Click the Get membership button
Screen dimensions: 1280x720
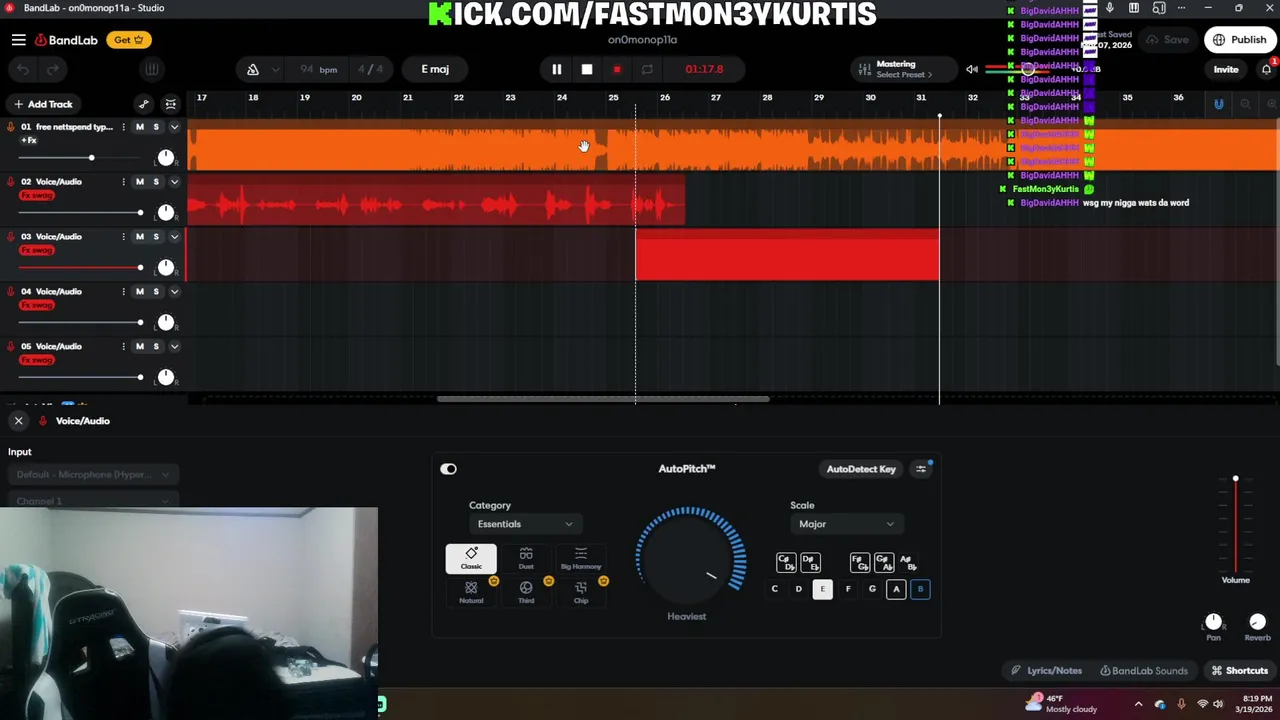click(129, 40)
